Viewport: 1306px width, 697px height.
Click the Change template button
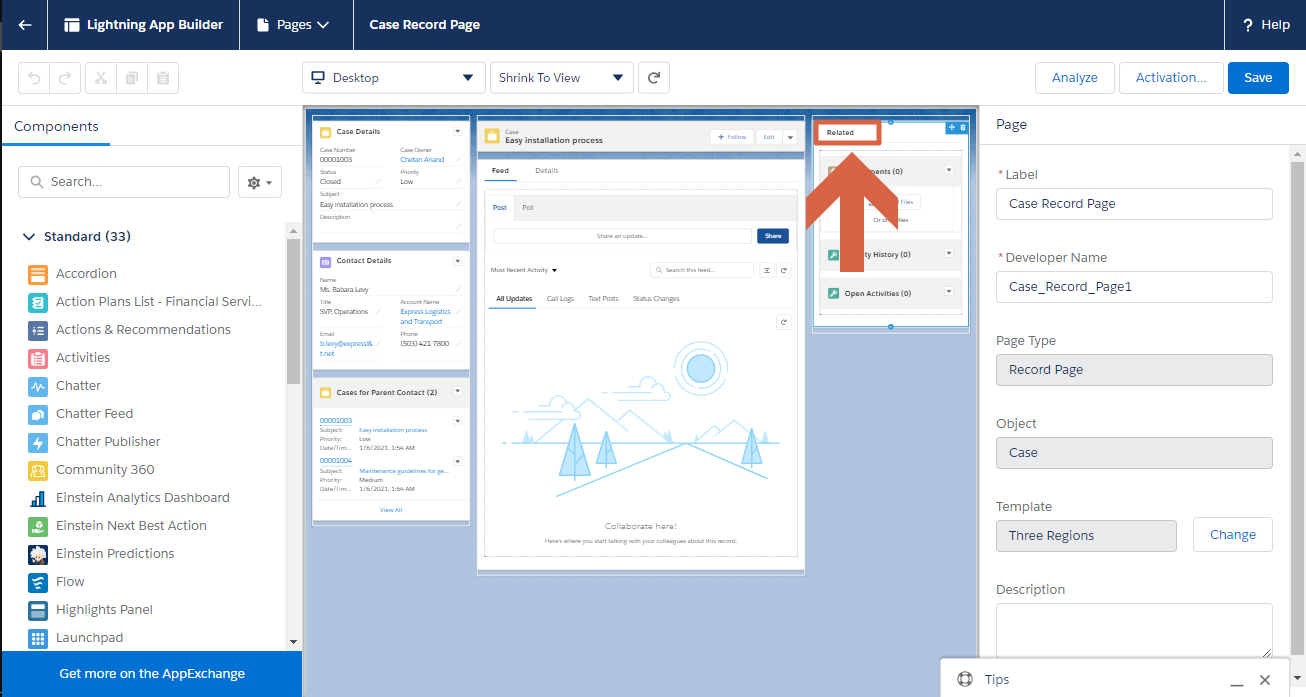point(1232,535)
